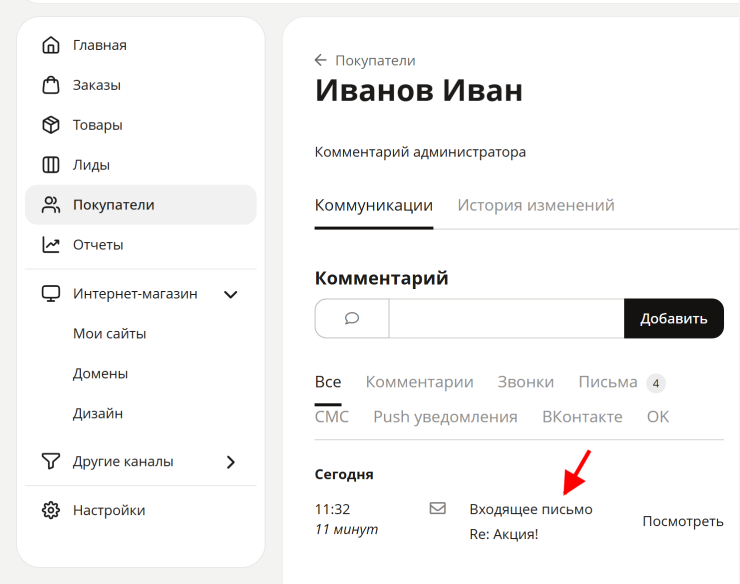
Task: Open Дизайн submenu item
Action: 98,414
